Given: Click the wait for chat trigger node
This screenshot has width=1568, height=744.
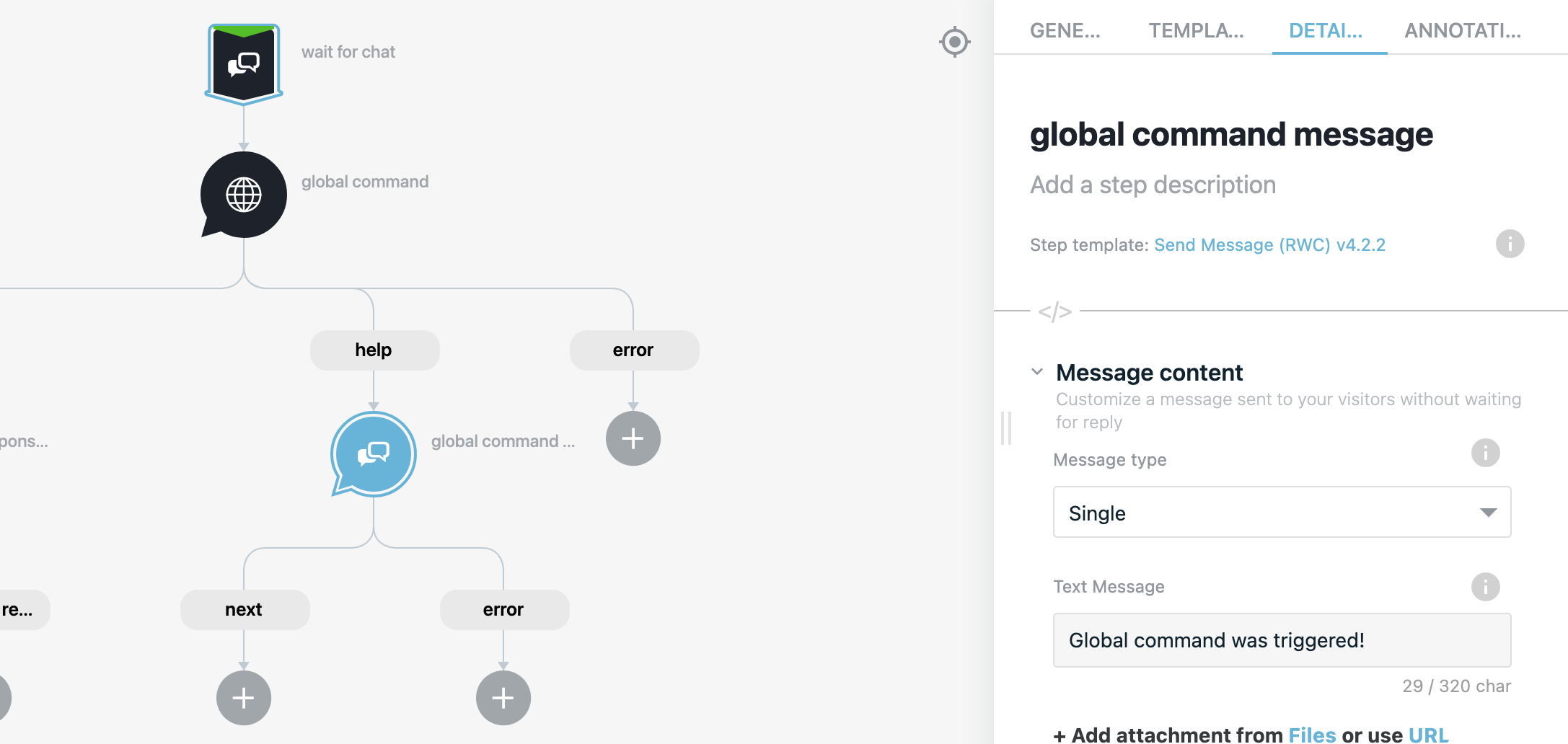Looking at the screenshot, I should click(x=244, y=63).
